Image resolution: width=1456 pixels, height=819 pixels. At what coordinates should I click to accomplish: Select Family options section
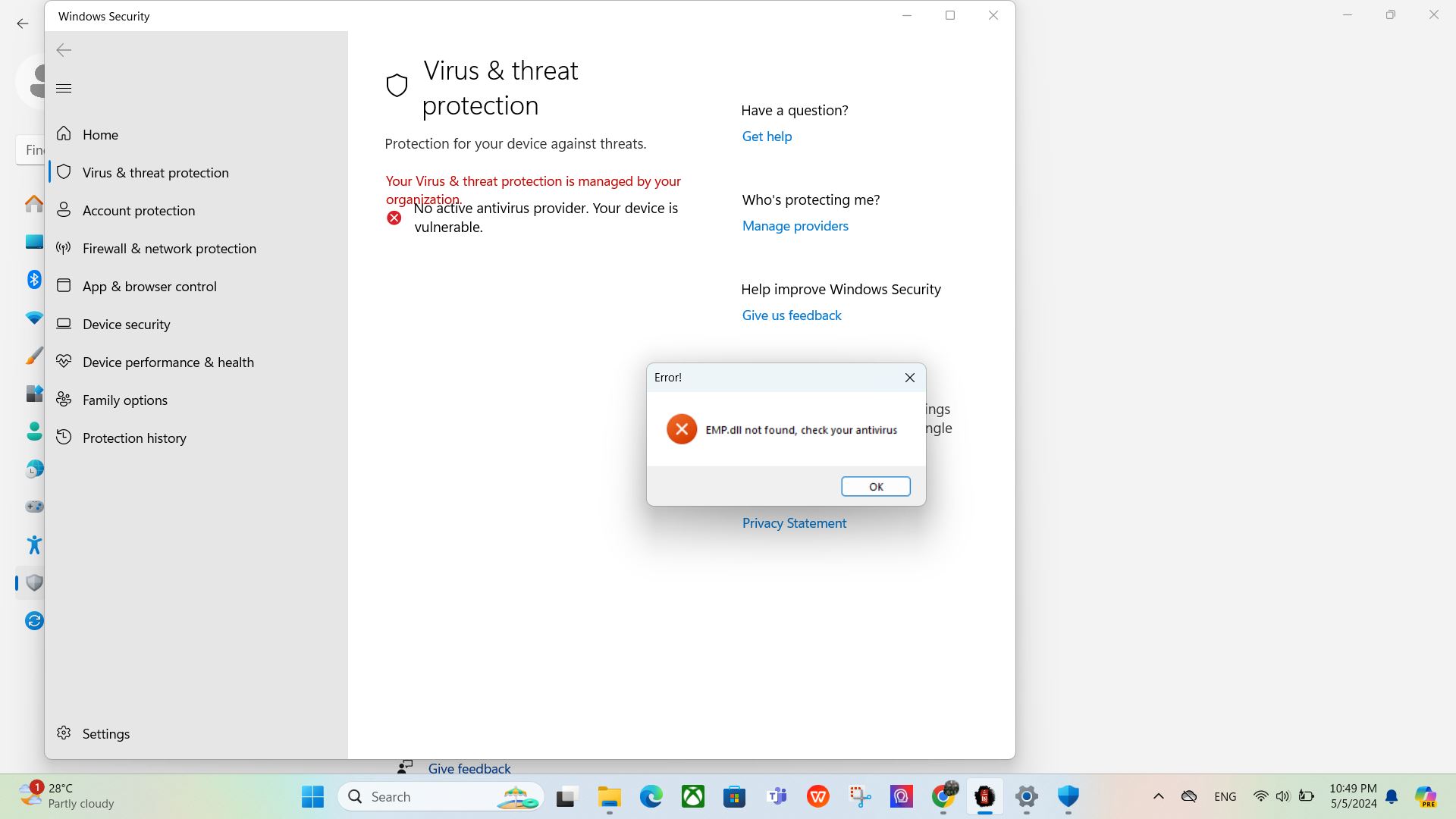pyautogui.click(x=124, y=400)
